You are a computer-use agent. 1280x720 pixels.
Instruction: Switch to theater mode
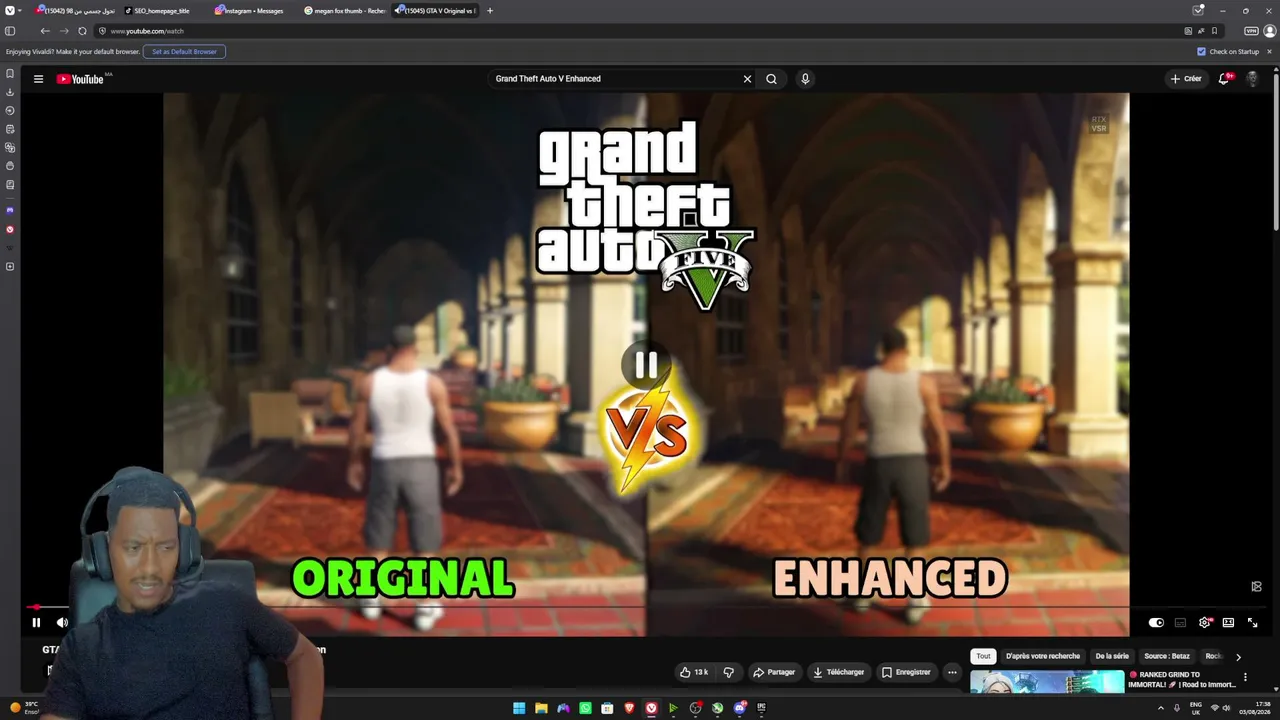1228,622
